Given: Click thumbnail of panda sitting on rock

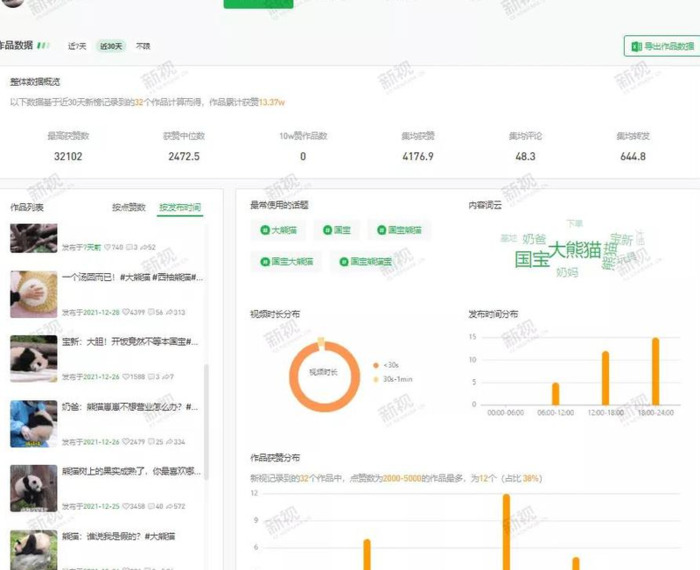Looking at the screenshot, I should [x=33, y=550].
